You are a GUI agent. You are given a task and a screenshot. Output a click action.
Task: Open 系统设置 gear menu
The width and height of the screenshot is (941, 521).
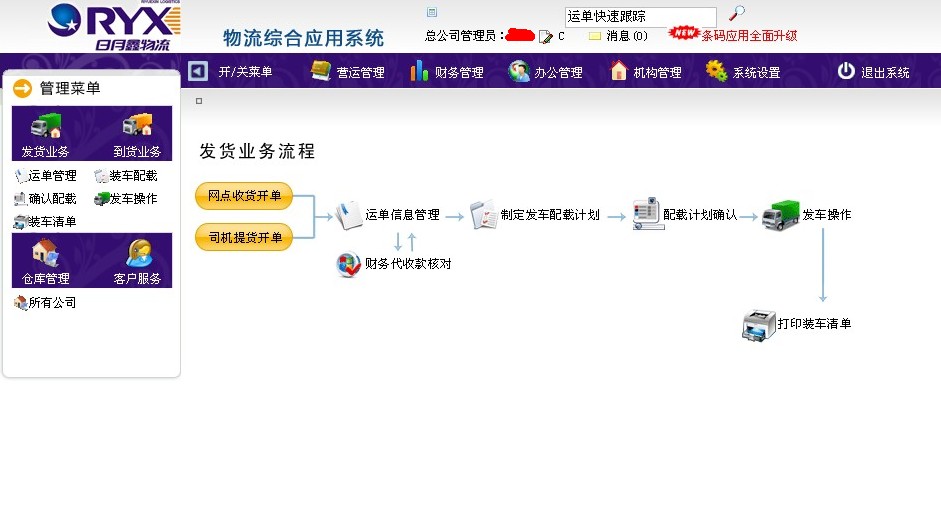[743, 72]
